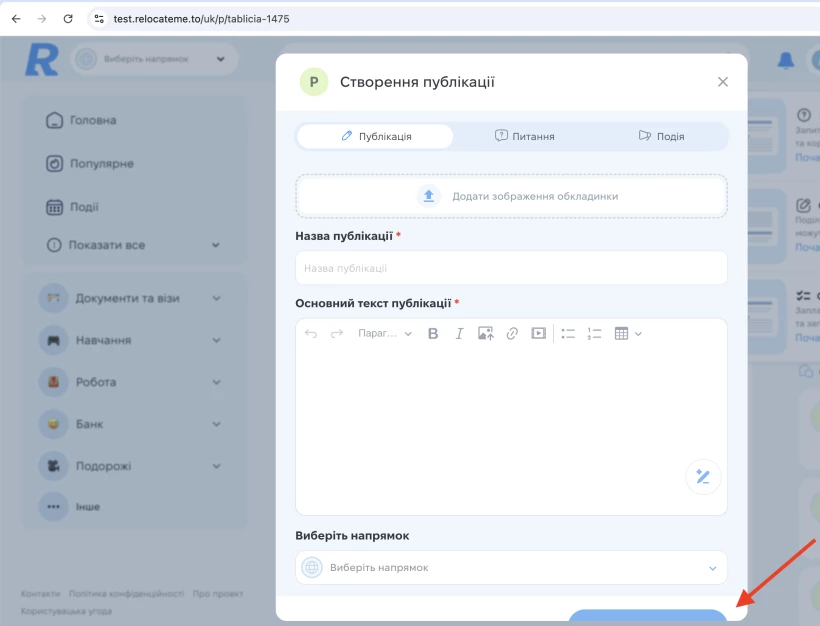The height and width of the screenshot is (626, 820).
Task: Open the paragraph style dropdown
Action: [384, 334]
